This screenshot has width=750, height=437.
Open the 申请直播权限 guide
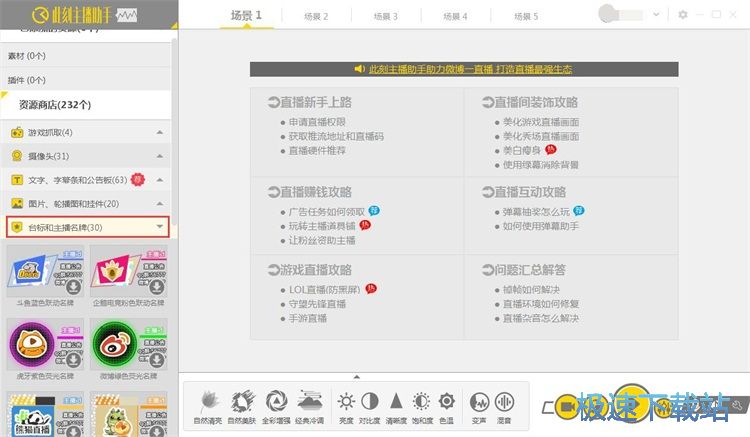[317, 122]
